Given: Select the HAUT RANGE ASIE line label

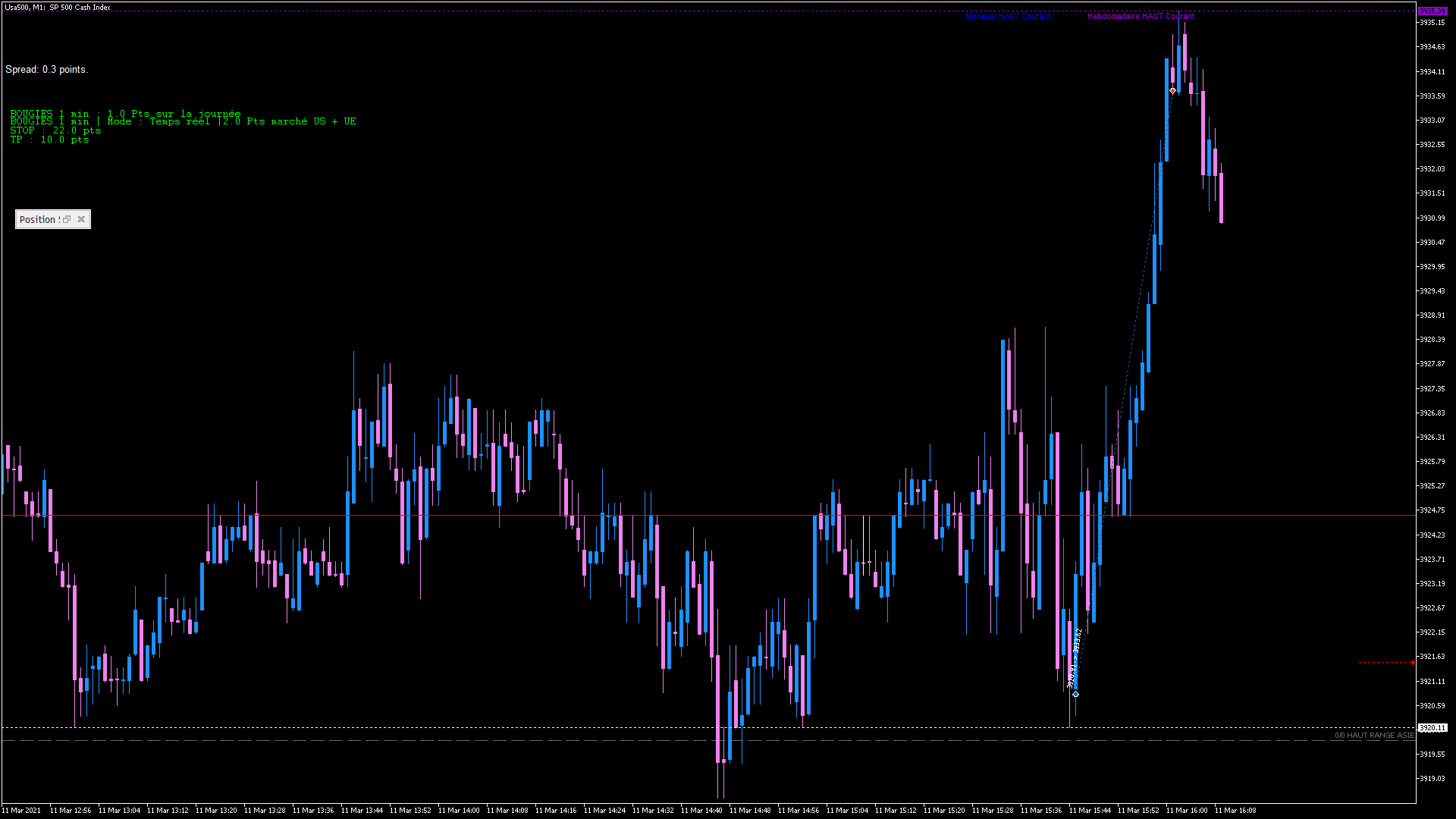Looking at the screenshot, I should [x=1374, y=736].
